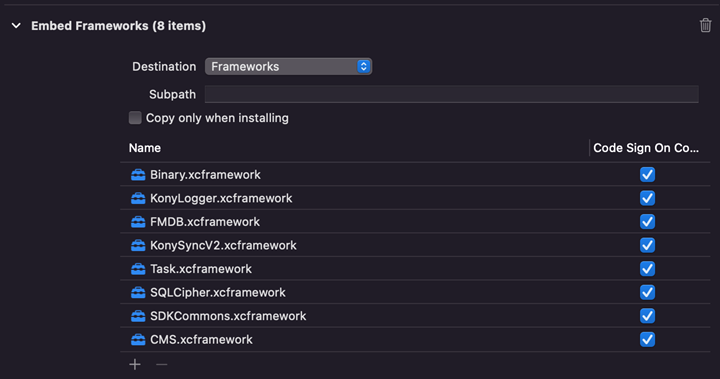Screen dimensions: 720x379
Task: Click the CMS.xcframework toolbox icon
Action: click(x=138, y=340)
